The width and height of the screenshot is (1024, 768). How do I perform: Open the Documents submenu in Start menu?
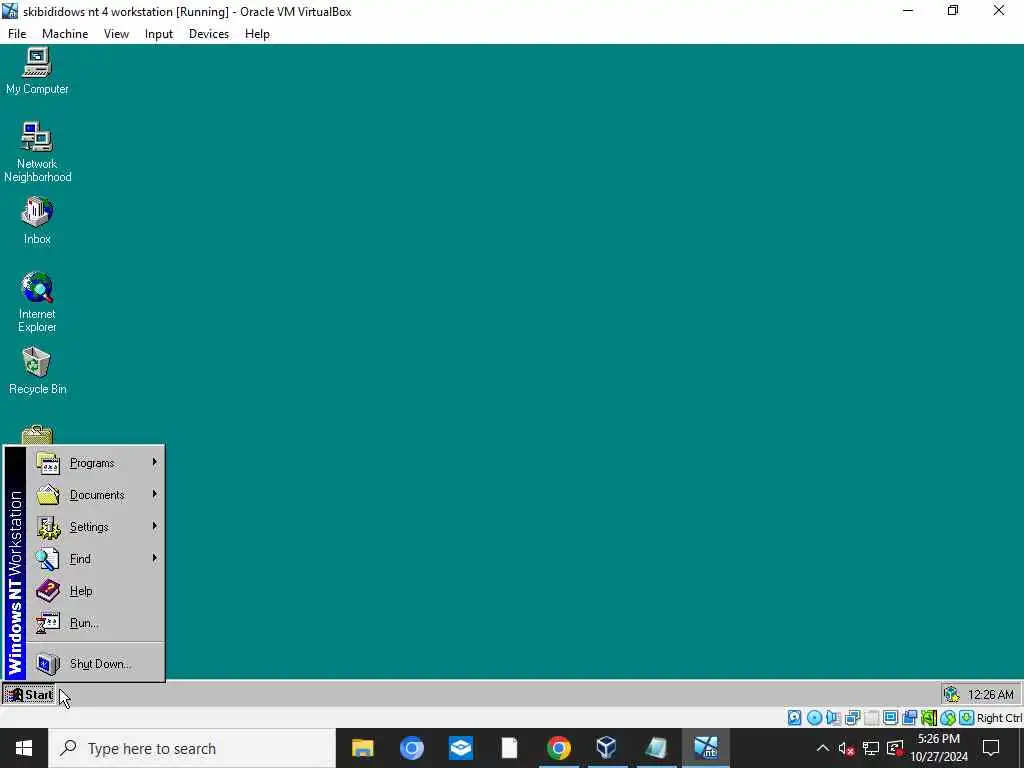96,495
